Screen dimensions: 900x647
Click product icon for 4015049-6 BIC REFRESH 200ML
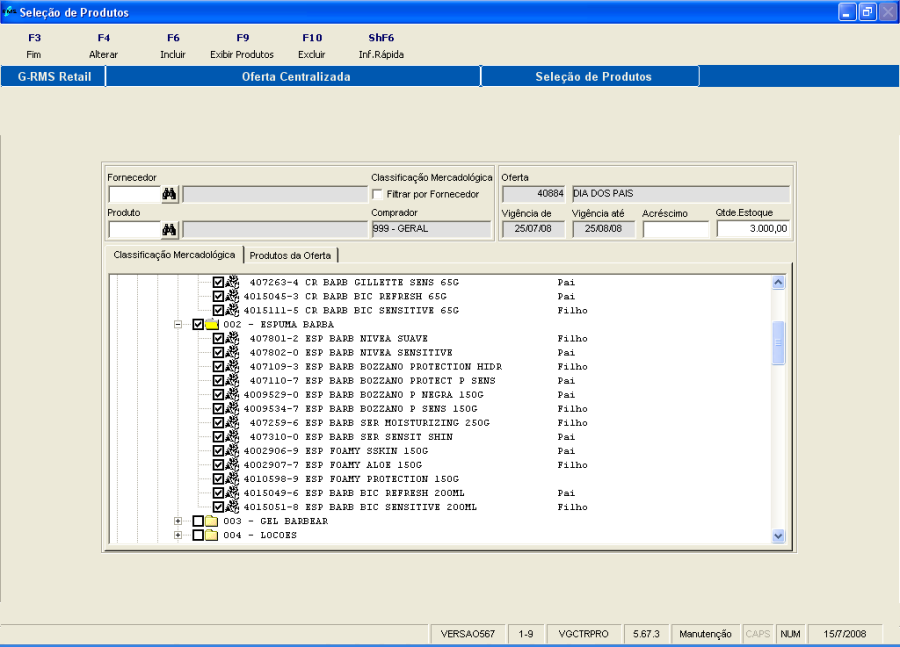232,493
